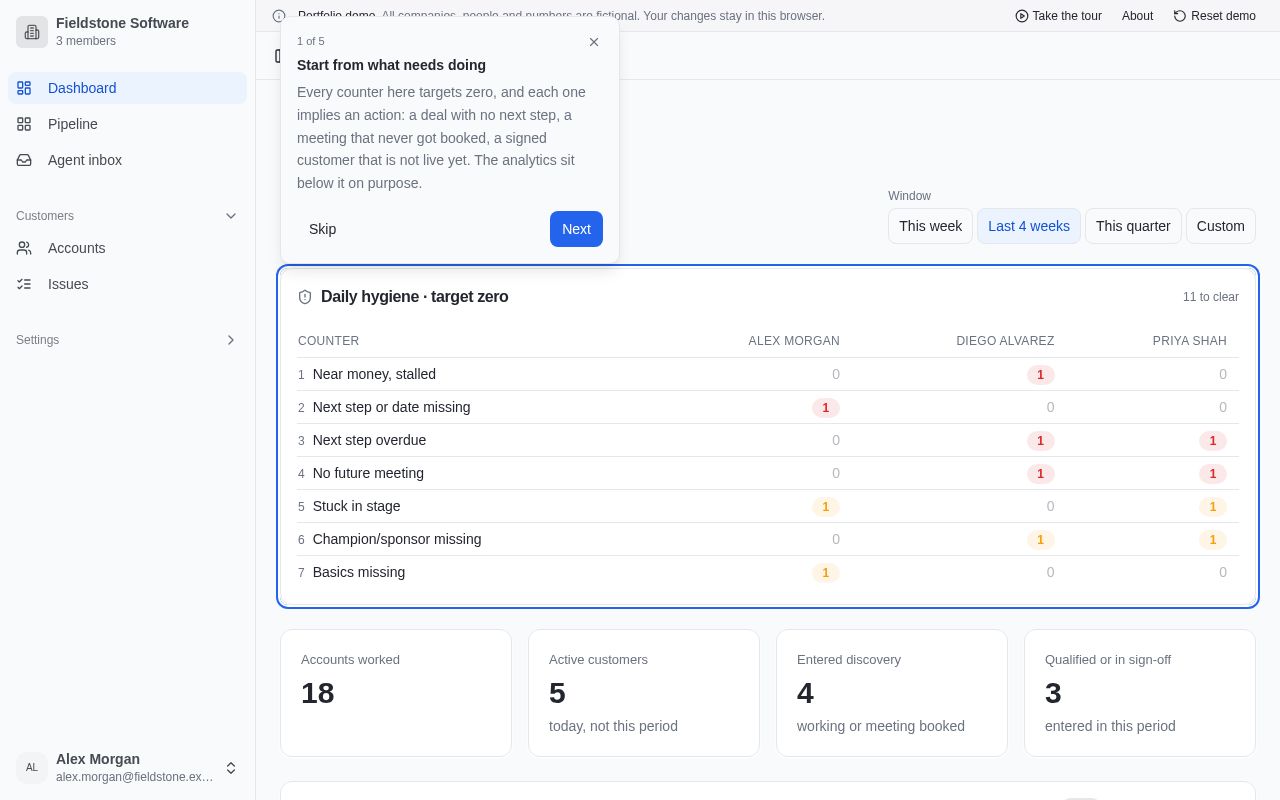Go to Pipeline in sidebar

coord(127,124)
